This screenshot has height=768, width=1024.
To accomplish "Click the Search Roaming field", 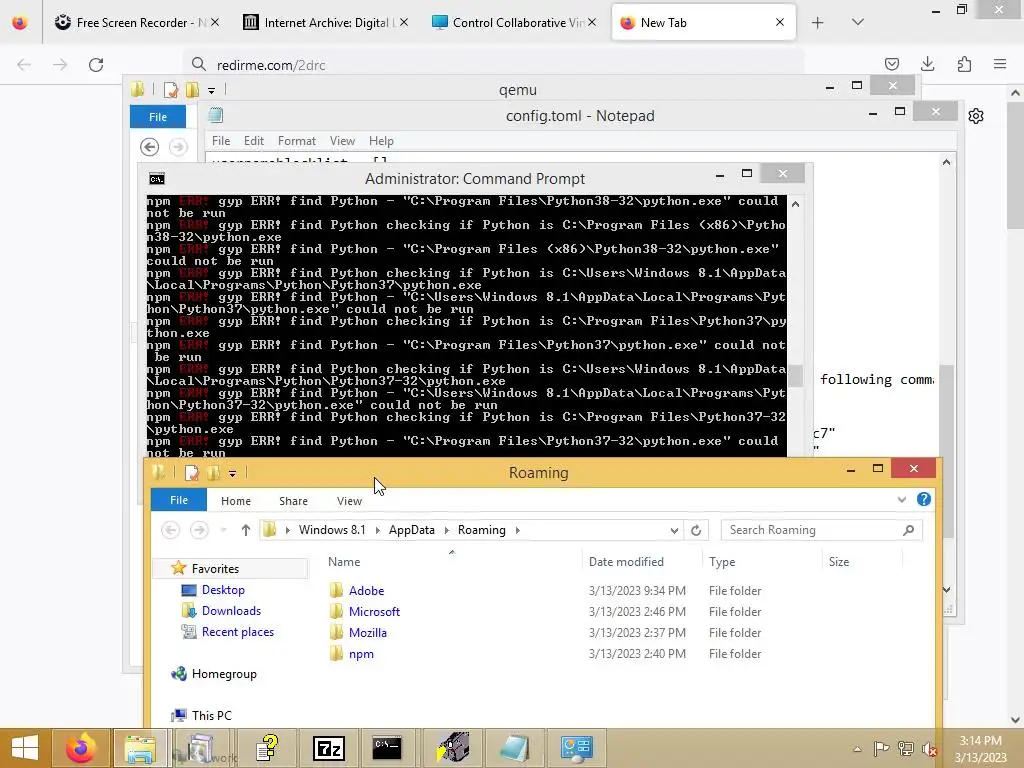I will tap(822, 530).
